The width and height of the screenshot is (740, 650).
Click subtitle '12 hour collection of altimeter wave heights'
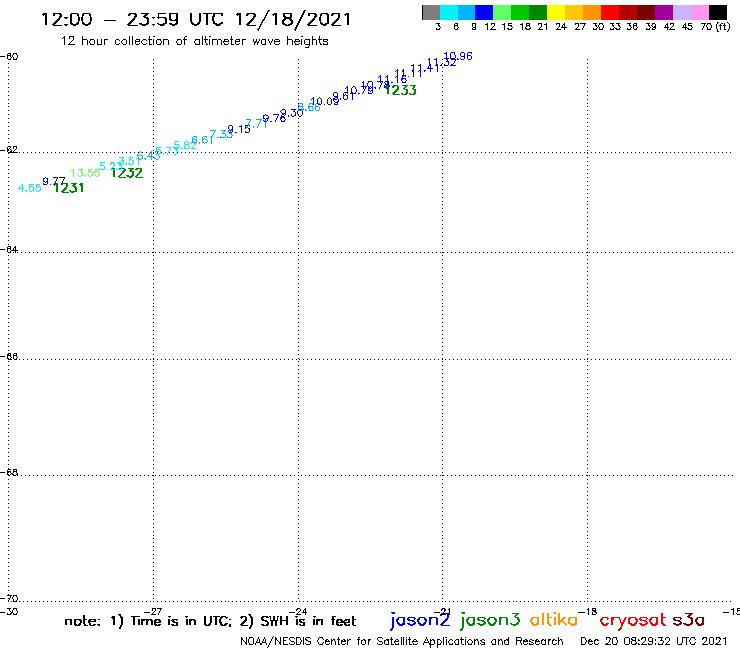click(194, 41)
